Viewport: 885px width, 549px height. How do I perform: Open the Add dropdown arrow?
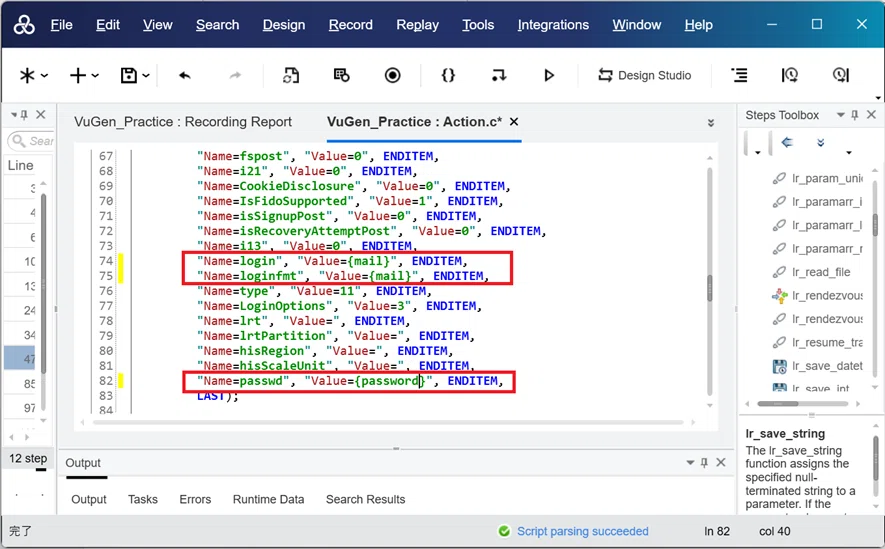(95, 76)
